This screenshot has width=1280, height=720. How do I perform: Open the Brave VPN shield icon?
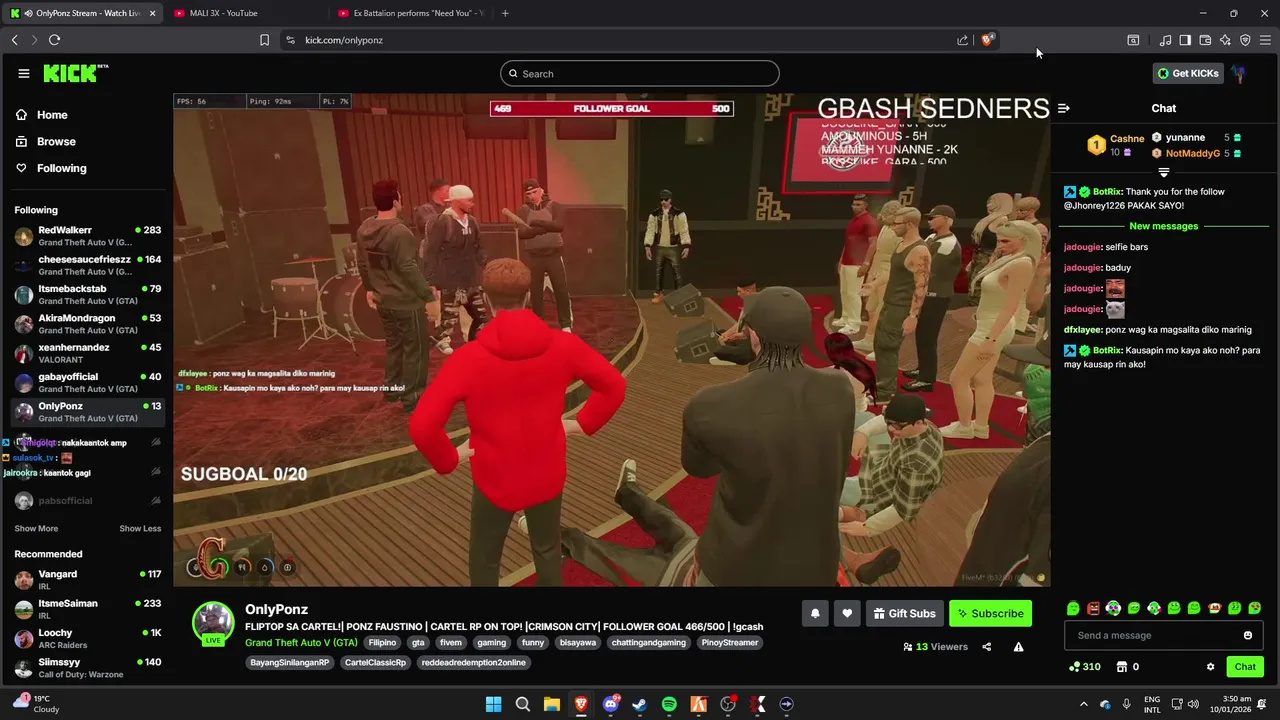[x=1245, y=40]
